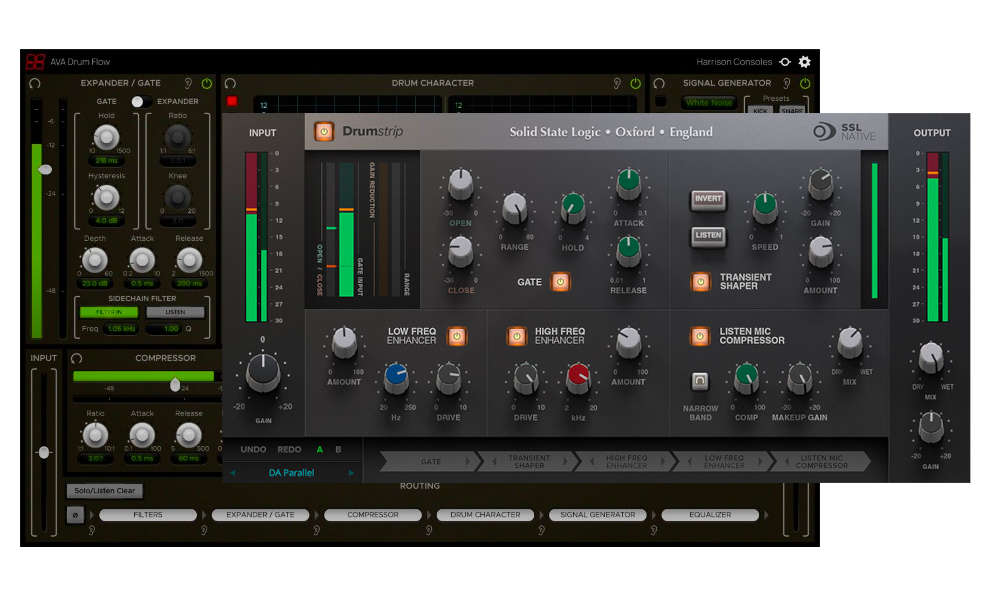Click the Drum Character reset arrow icon
The height and width of the screenshot is (600, 1000).
(230, 84)
